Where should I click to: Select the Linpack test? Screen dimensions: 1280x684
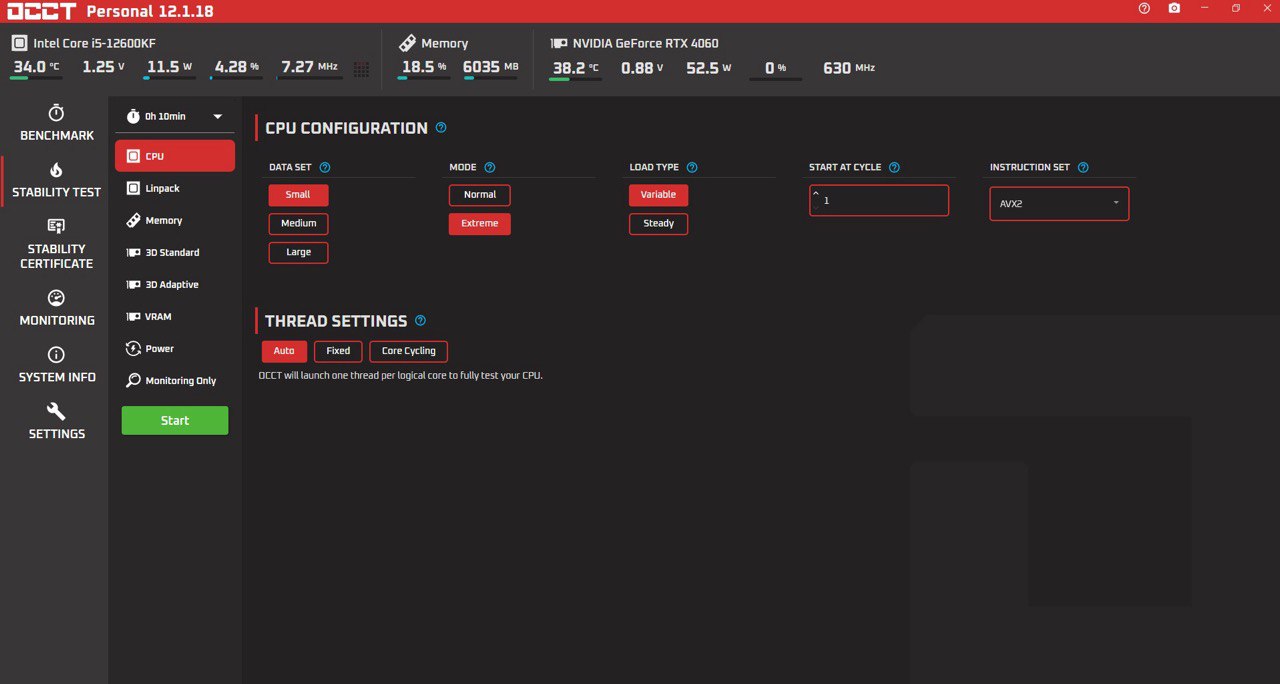tap(175, 188)
